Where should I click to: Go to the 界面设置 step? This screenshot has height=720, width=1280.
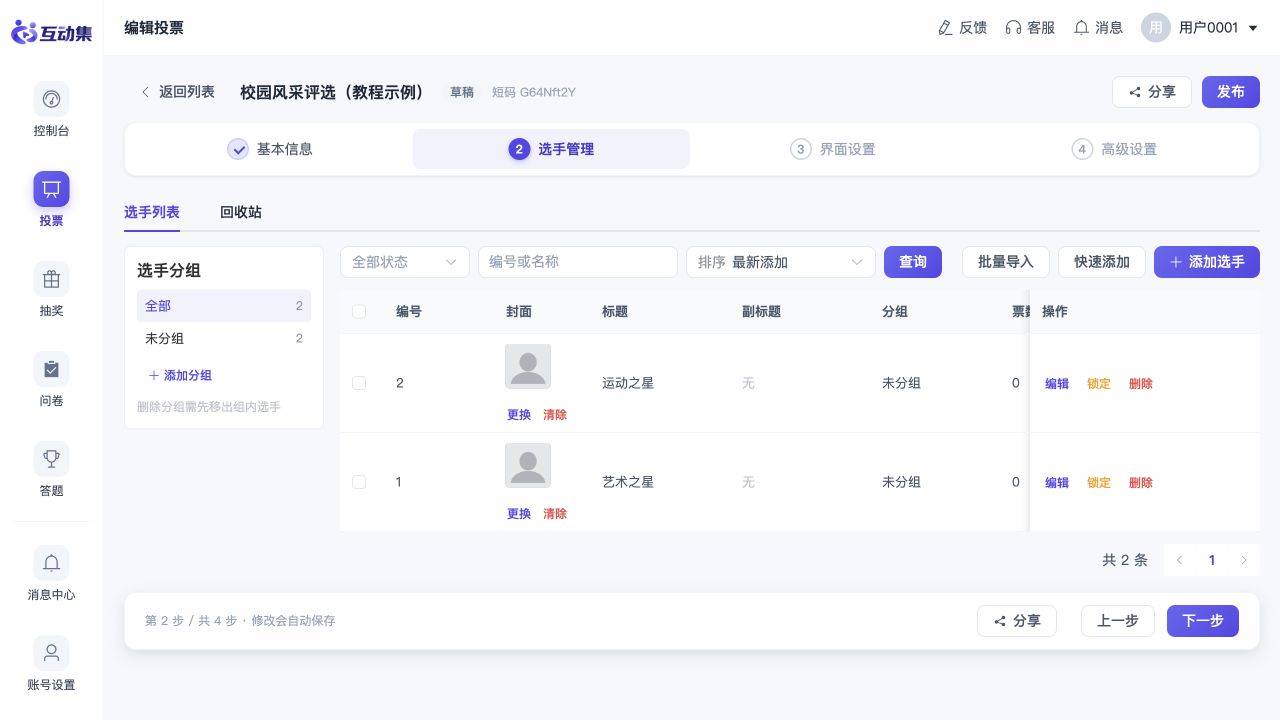click(833, 149)
